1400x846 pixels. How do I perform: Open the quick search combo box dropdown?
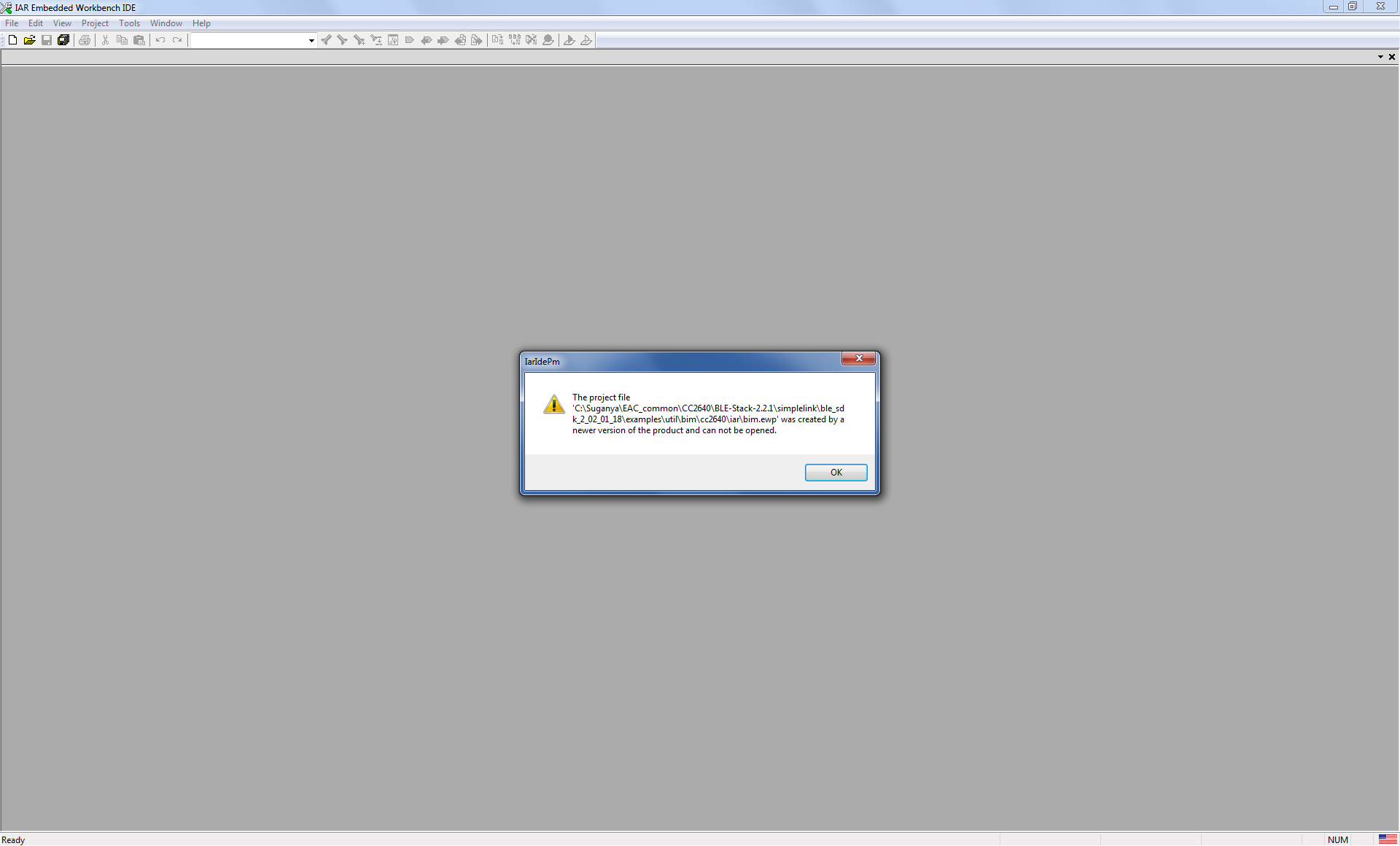pos(311,41)
